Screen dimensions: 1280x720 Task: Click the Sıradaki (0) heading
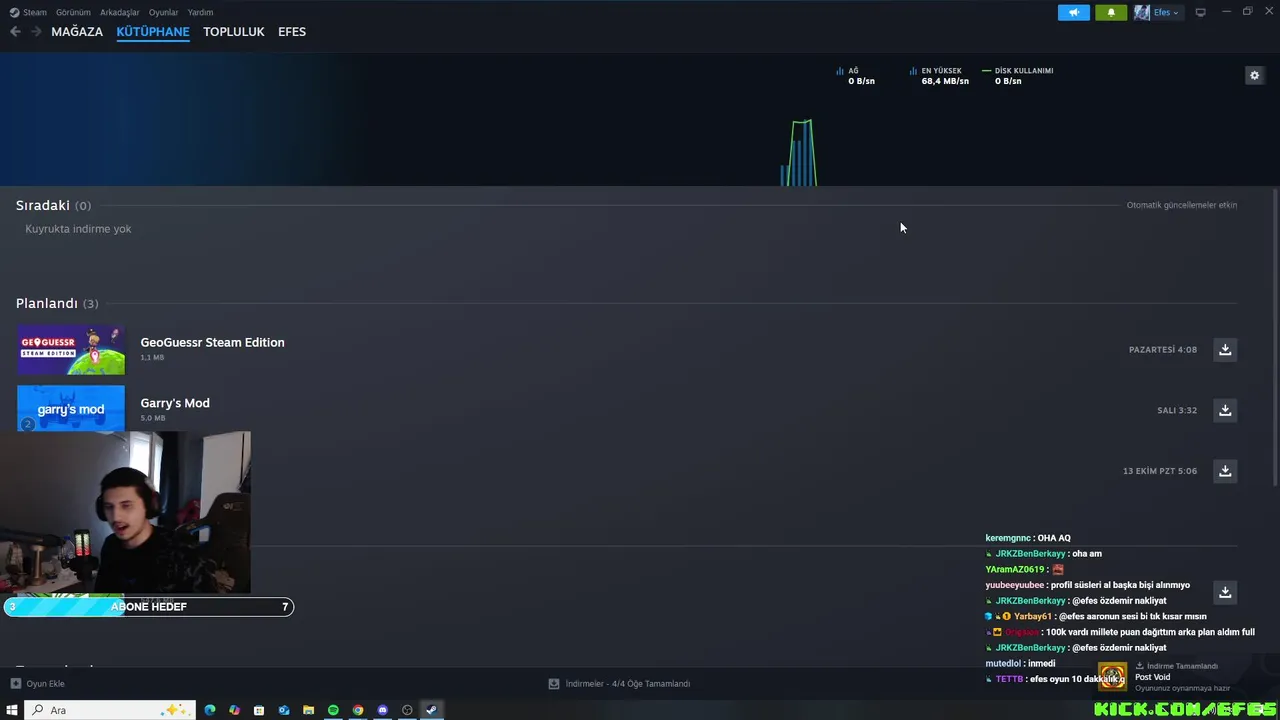(53, 205)
